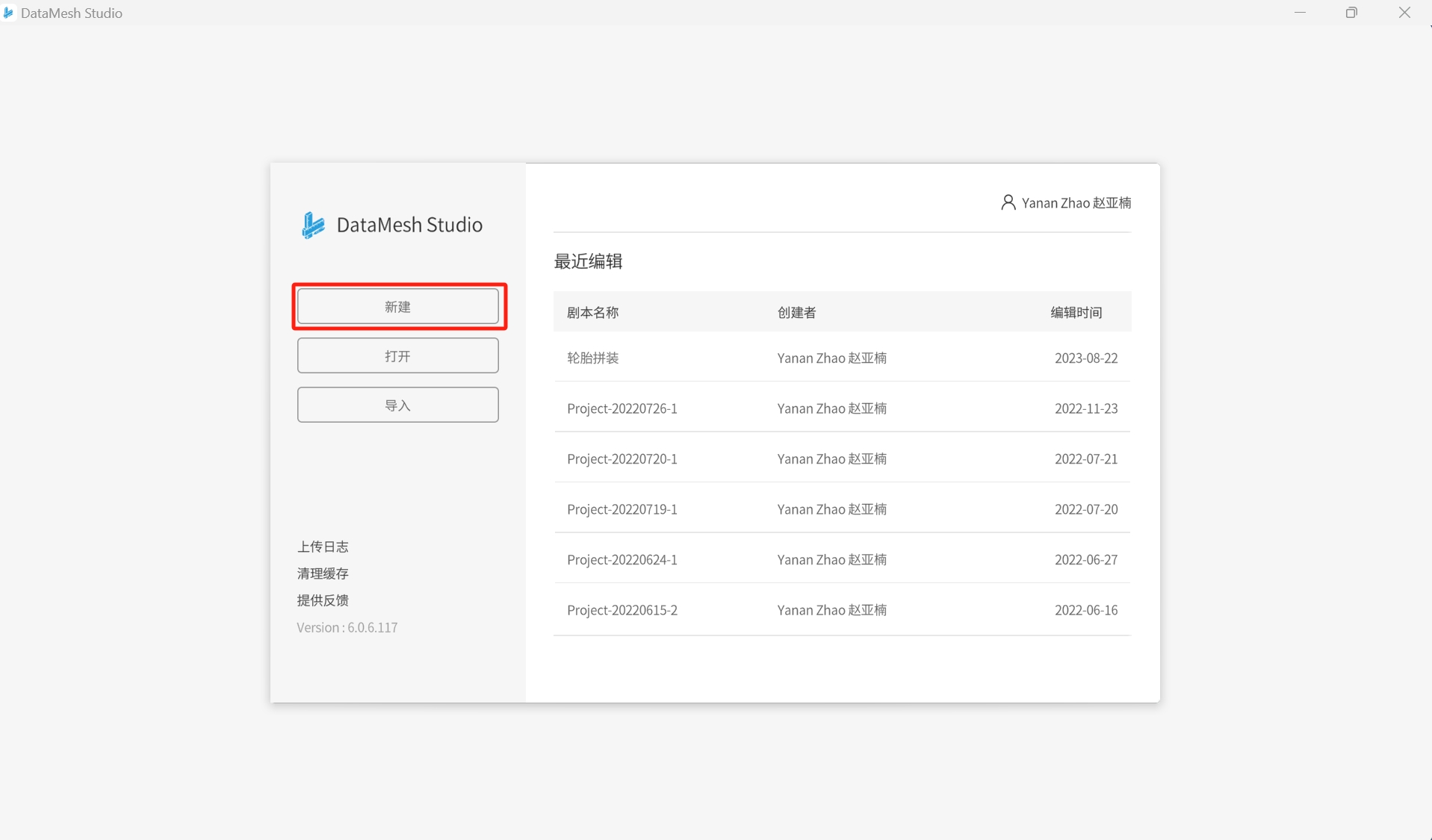Click Version : 6.0.6.117 text
The width and height of the screenshot is (1432, 840).
(347, 627)
